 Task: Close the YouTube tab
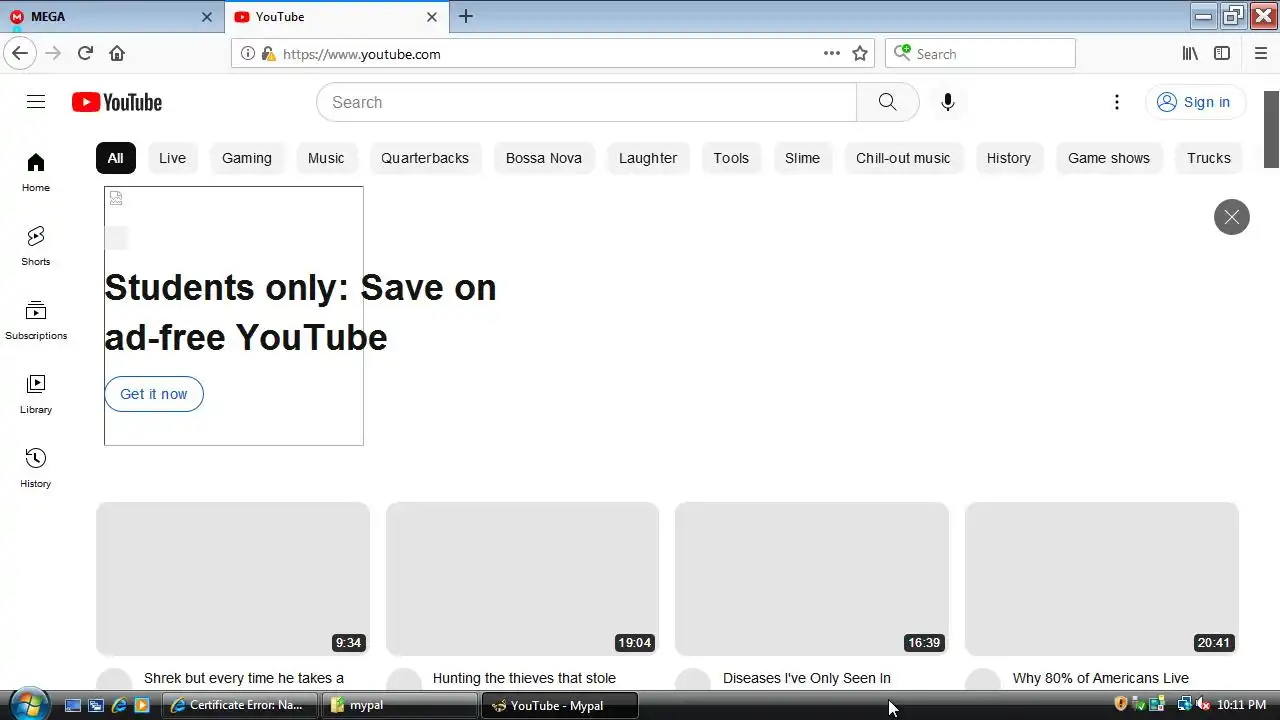(x=432, y=17)
